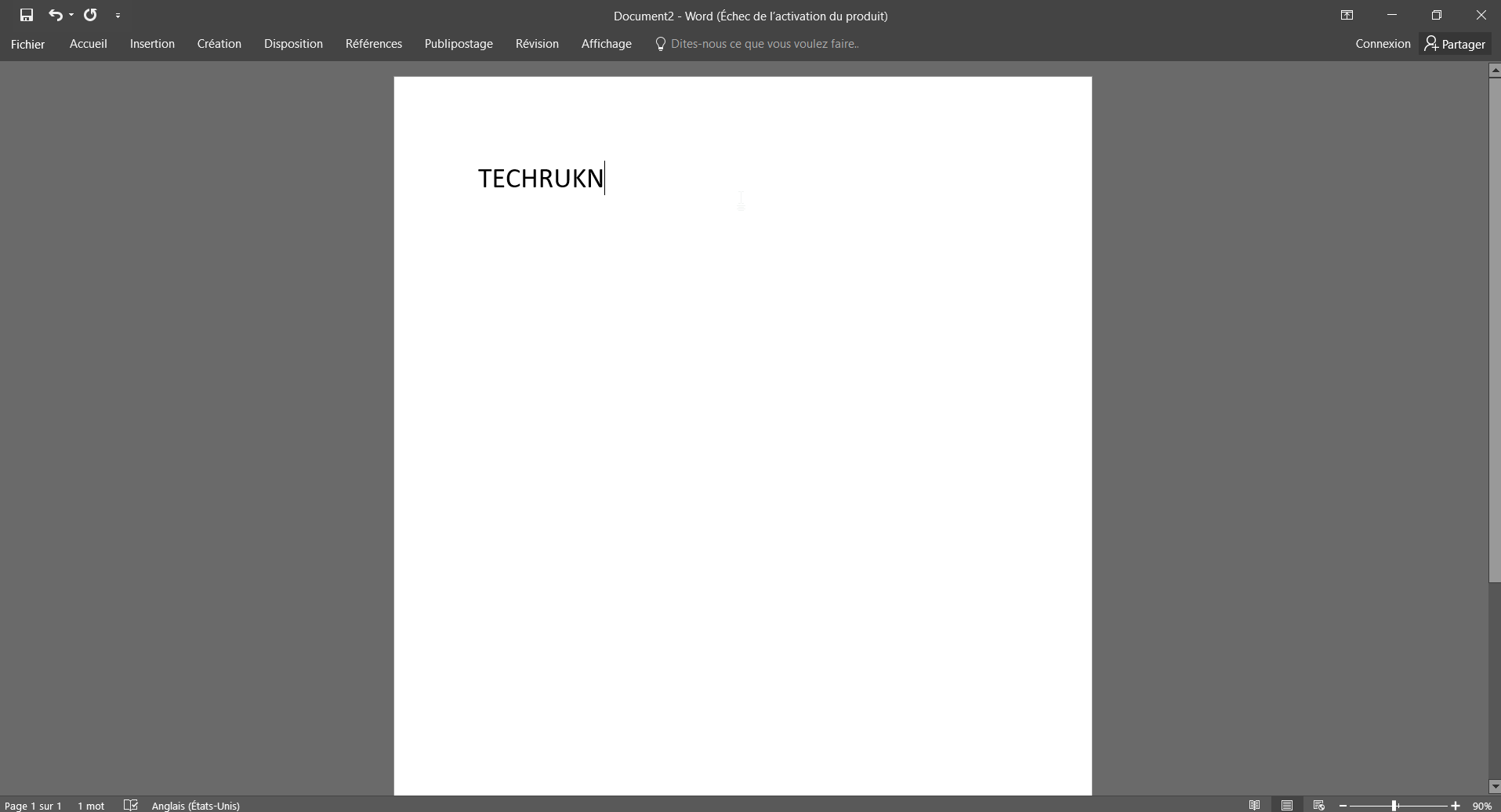Click the 'Dites-nous ce que vous voulez faire' box
Screen dimensions: 1501x812
click(765, 44)
